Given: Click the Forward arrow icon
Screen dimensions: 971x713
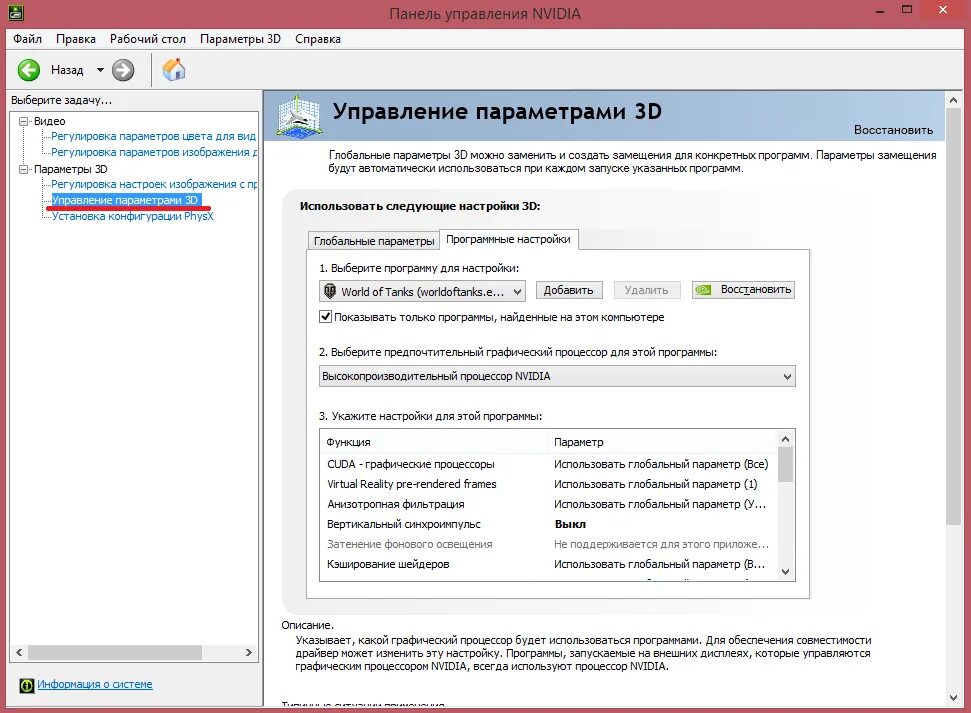Looking at the screenshot, I should point(123,70).
